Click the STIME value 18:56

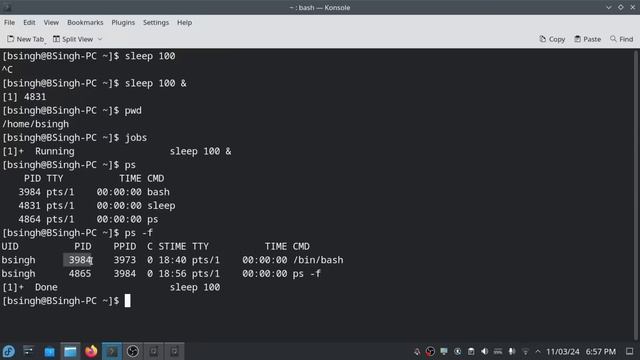172,273
